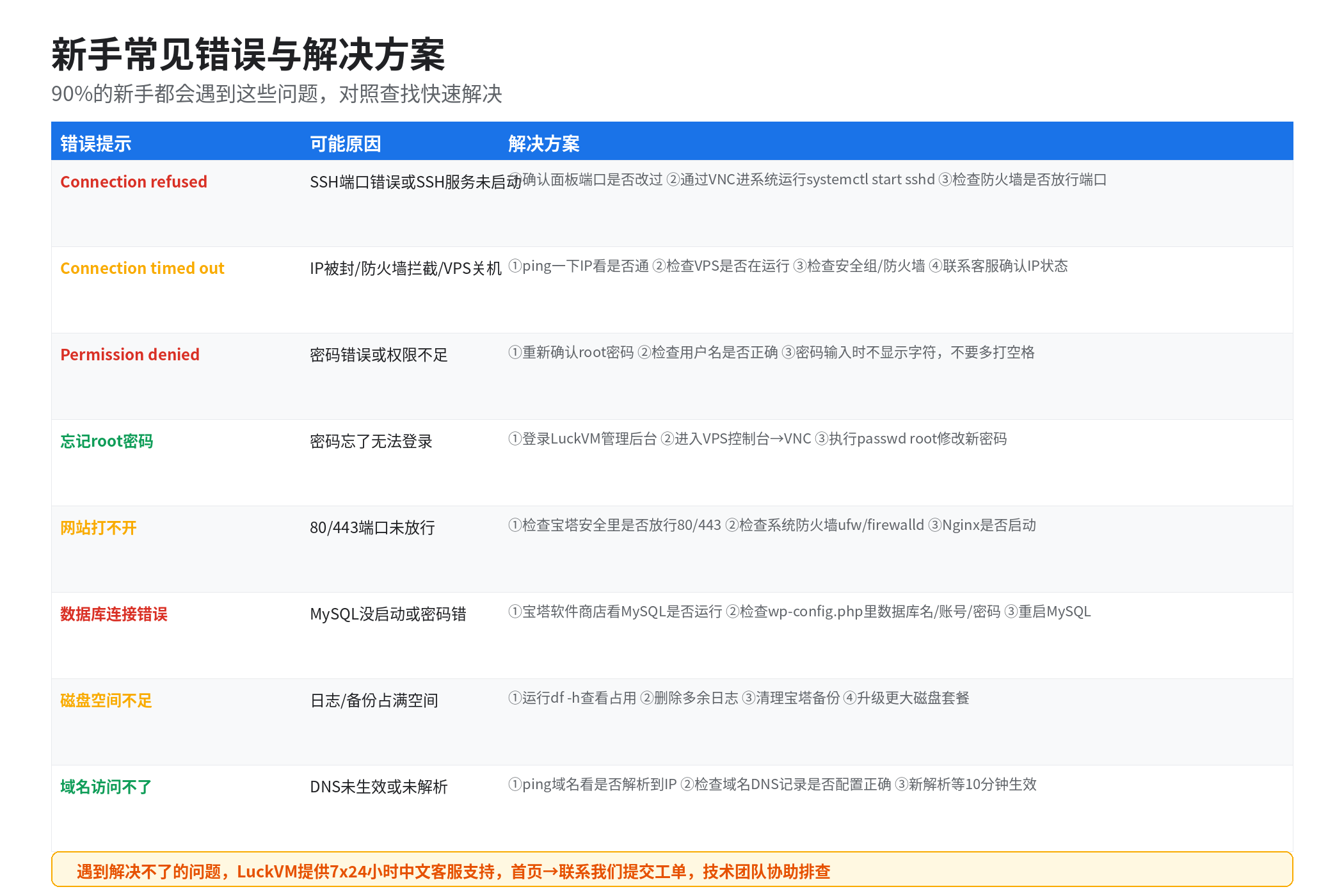1344x896 pixels.
Task: Select the Connection refused error label
Action: (x=134, y=182)
